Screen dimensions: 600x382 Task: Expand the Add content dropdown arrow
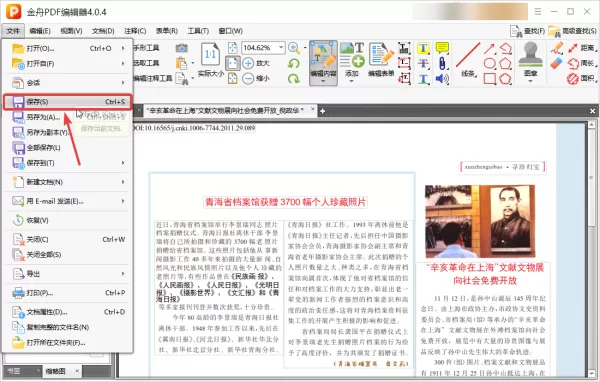pyautogui.click(x=352, y=81)
